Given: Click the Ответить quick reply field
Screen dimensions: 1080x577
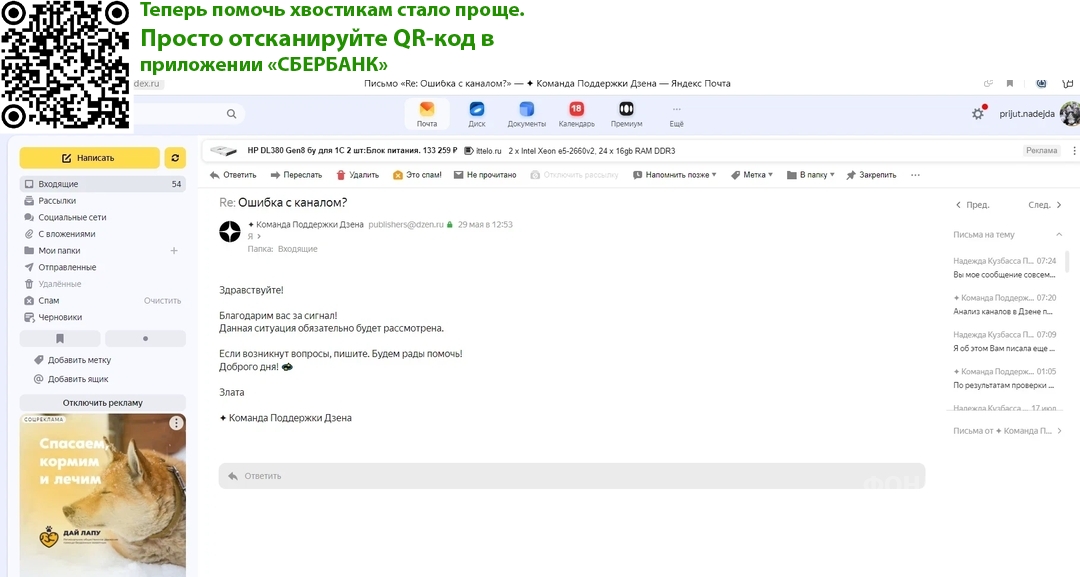Looking at the screenshot, I should click(572, 476).
